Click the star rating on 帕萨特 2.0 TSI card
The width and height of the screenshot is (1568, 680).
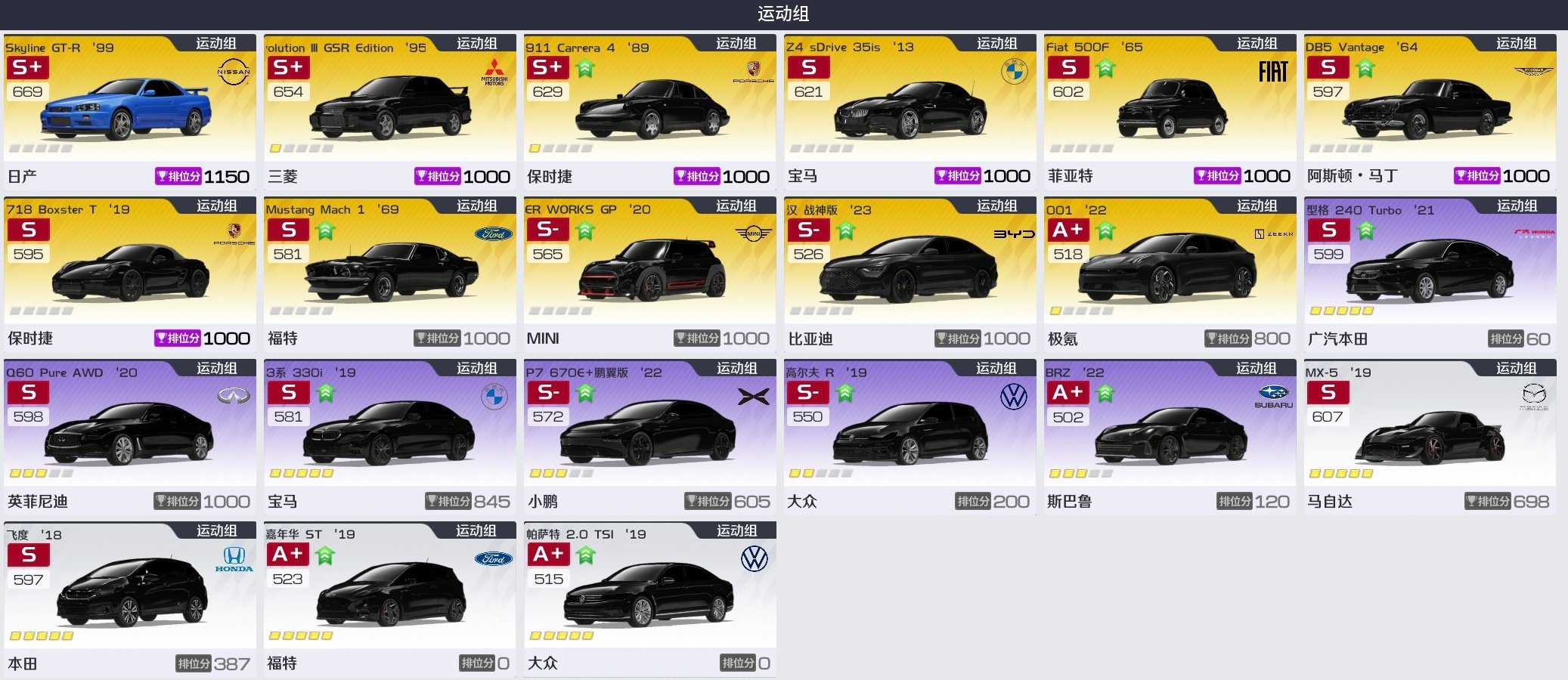[562, 636]
